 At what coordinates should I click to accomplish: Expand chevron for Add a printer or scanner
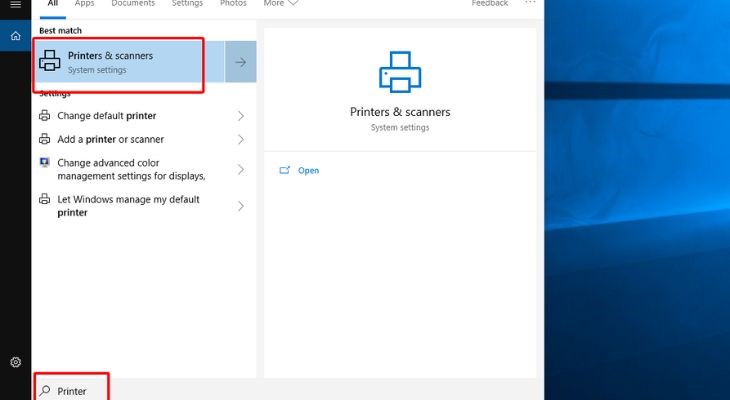[x=241, y=139]
